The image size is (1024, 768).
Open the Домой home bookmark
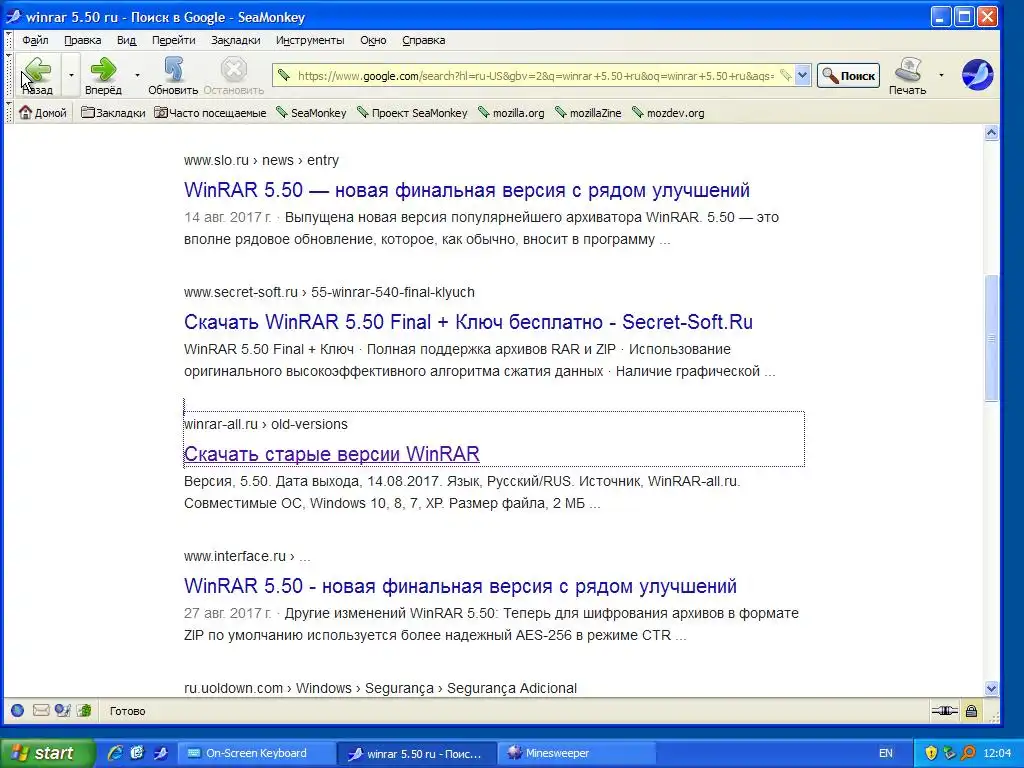42,112
